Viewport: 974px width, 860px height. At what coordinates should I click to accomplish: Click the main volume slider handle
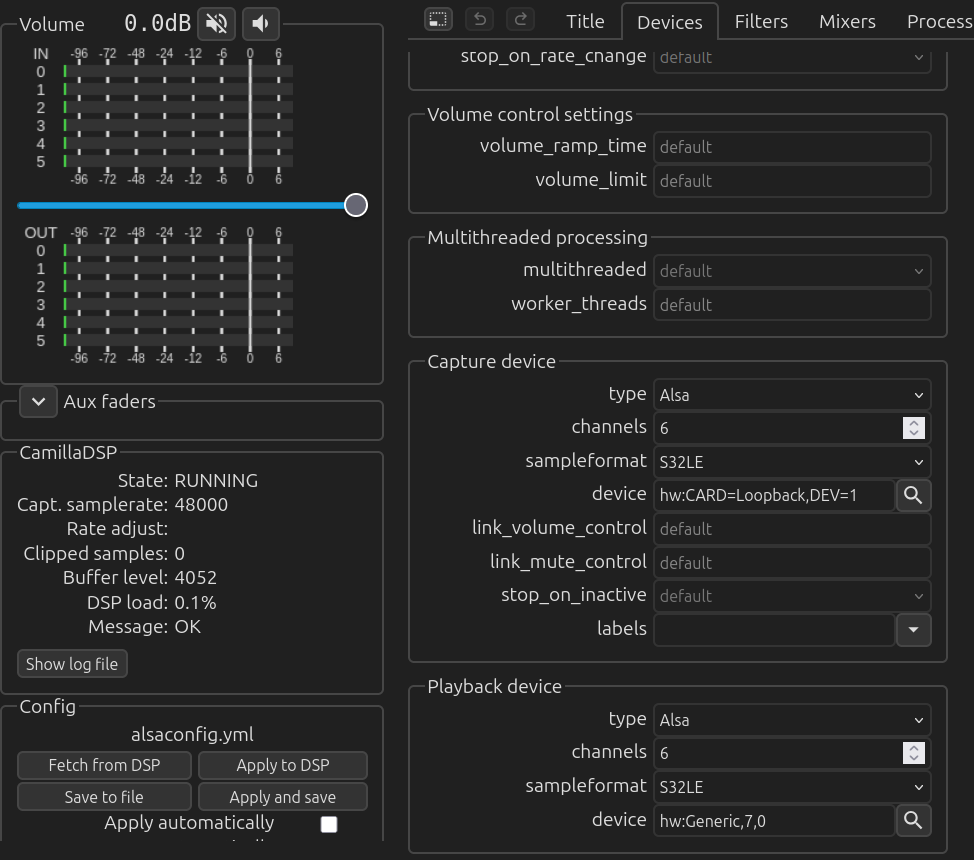click(356, 205)
